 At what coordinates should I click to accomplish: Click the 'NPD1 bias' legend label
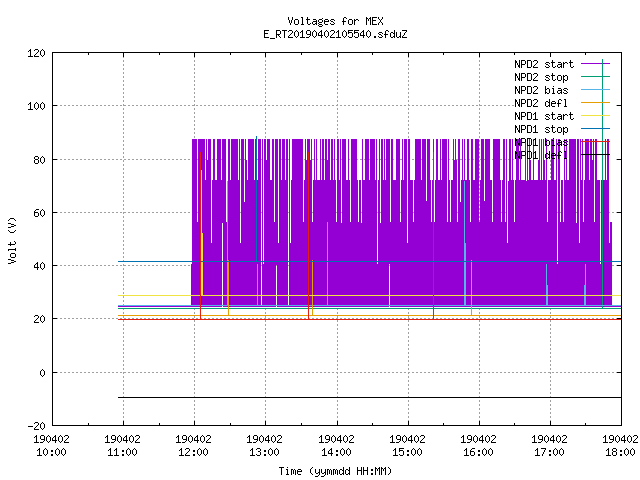pos(541,142)
